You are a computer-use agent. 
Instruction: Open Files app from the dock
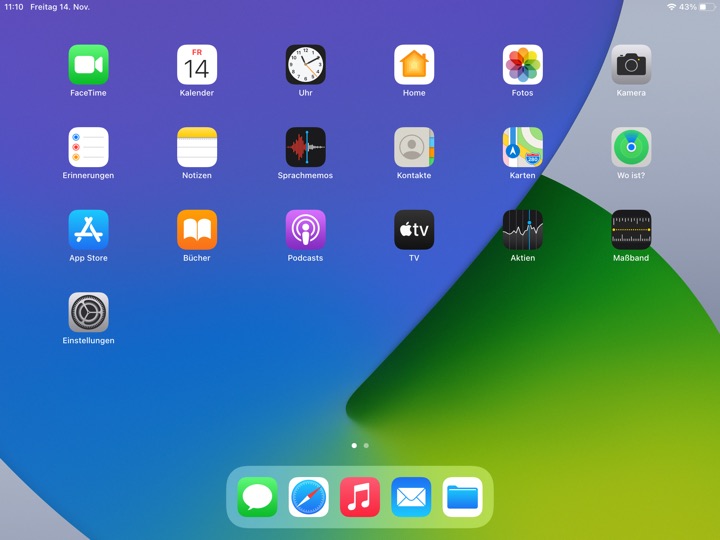(x=462, y=497)
